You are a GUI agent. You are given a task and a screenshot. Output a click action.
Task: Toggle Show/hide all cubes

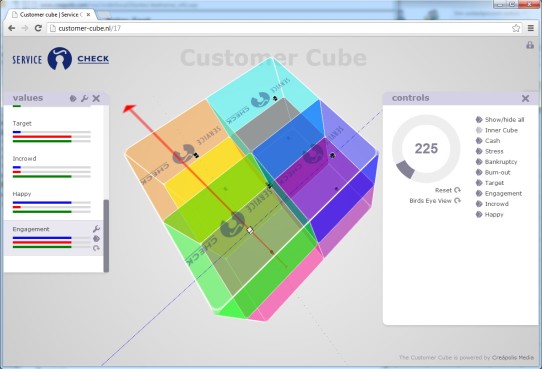500,120
